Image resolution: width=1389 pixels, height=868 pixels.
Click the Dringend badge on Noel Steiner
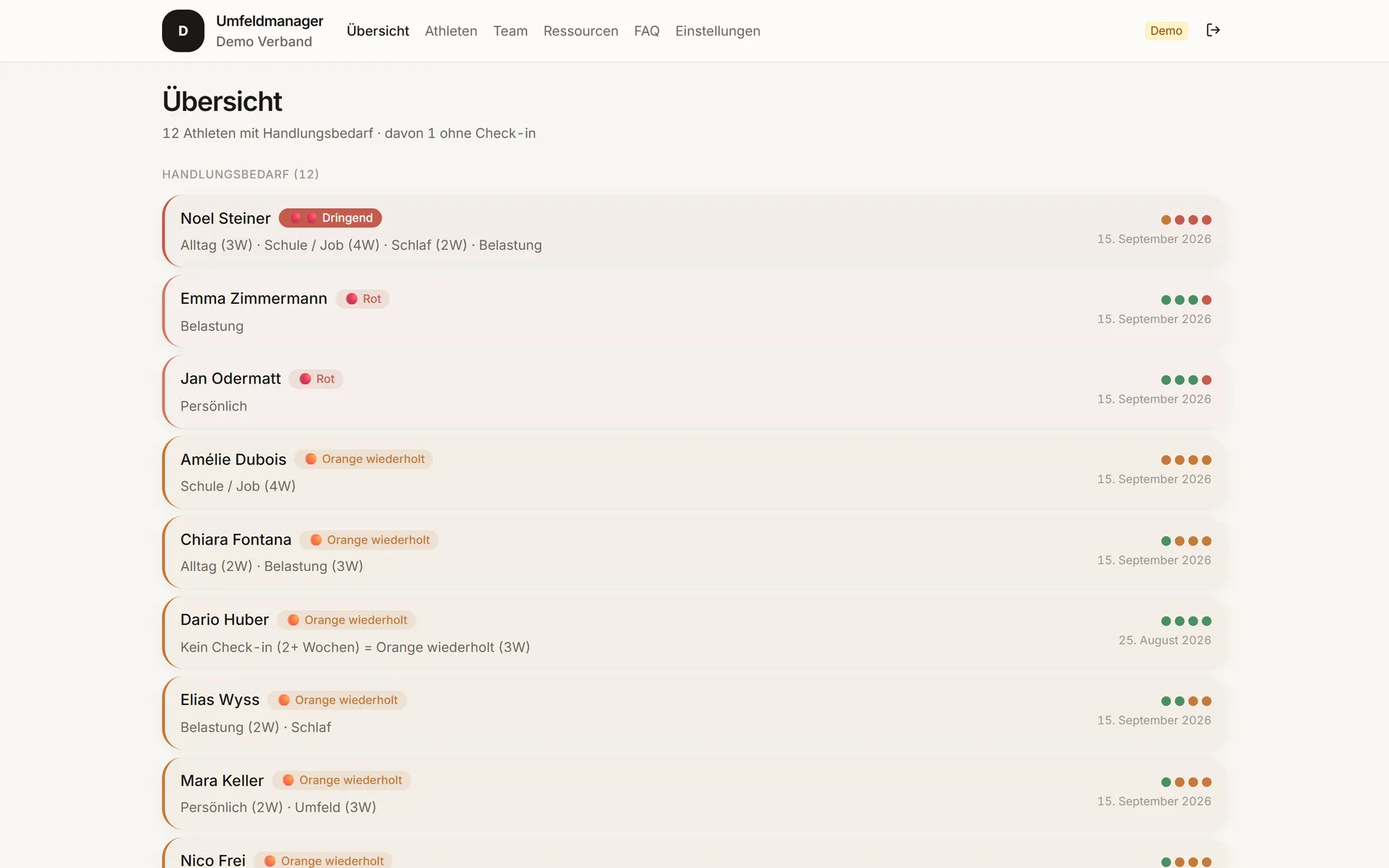pyautogui.click(x=330, y=218)
